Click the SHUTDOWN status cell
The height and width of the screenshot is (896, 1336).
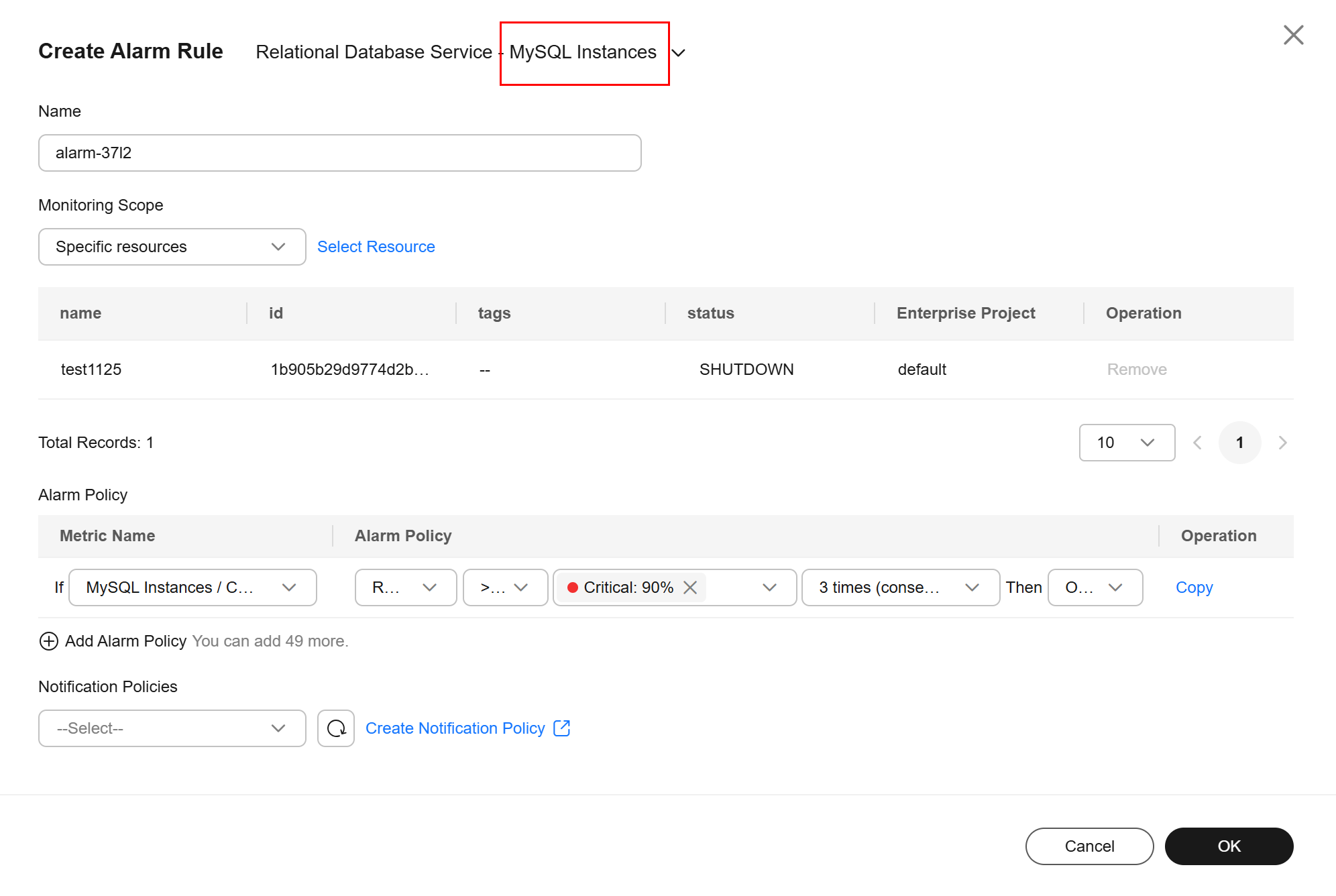(x=746, y=370)
